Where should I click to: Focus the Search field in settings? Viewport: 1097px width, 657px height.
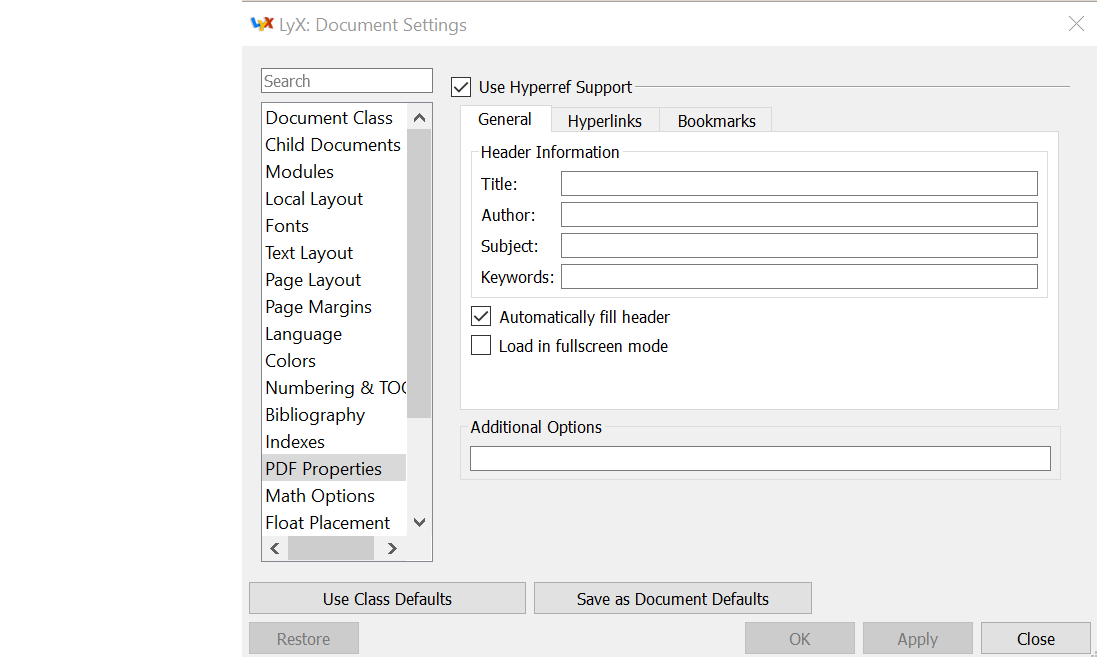(x=347, y=80)
